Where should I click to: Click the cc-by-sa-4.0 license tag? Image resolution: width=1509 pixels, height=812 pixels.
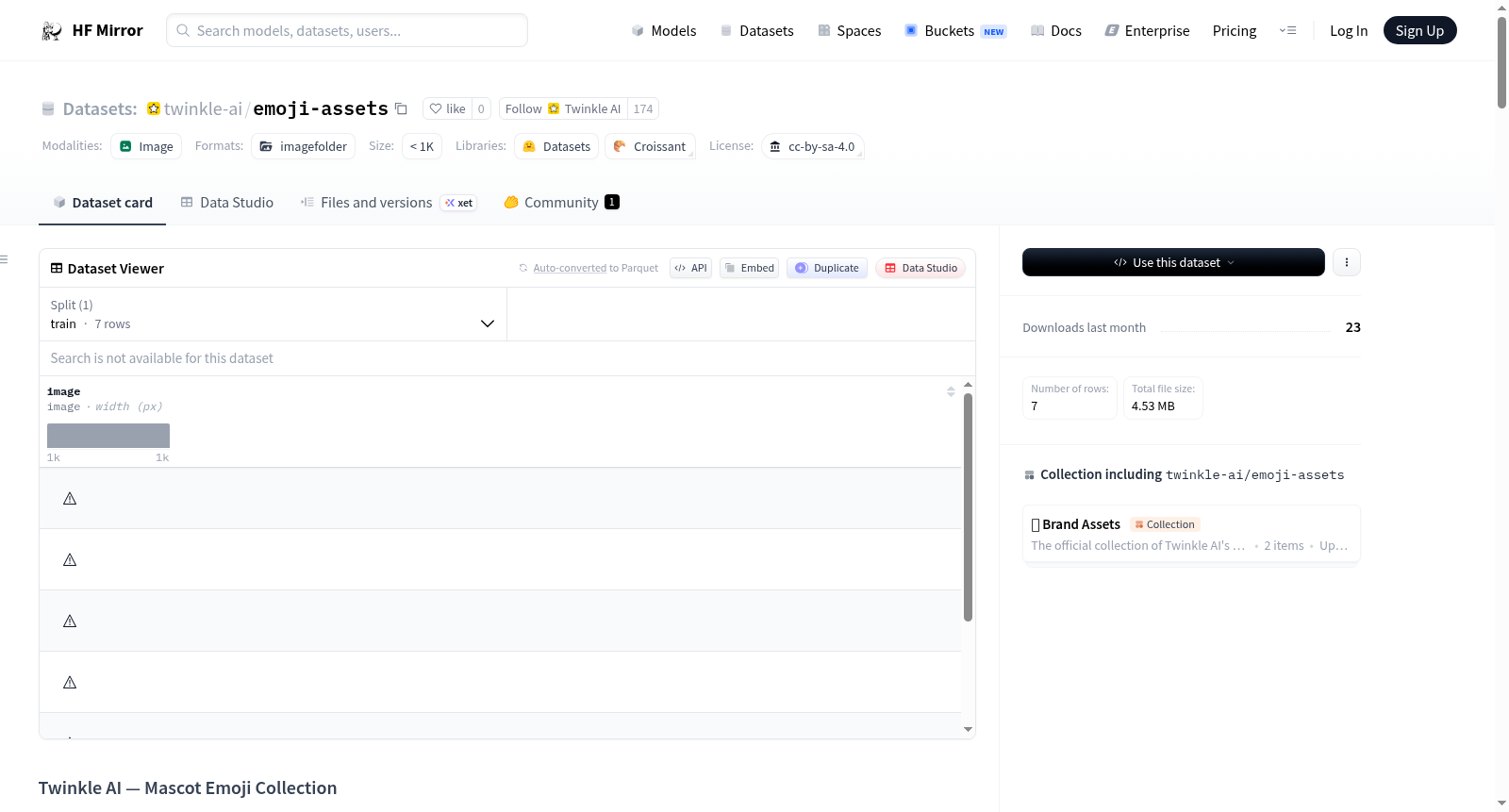pos(812,146)
